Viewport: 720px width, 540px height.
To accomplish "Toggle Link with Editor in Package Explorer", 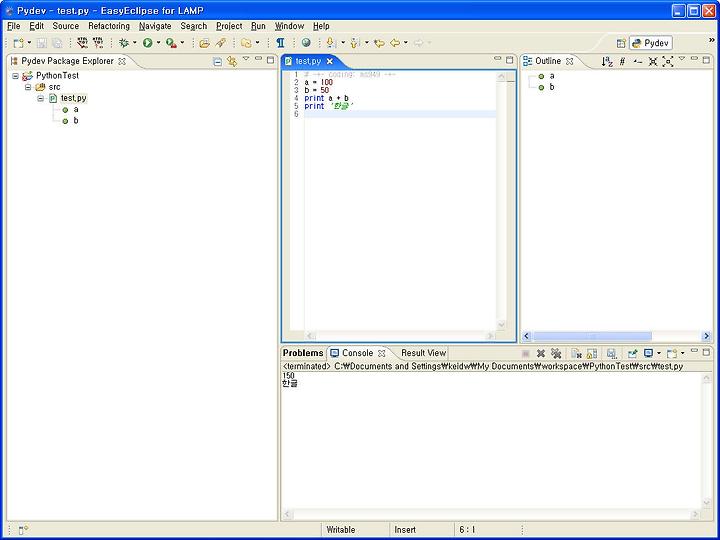I will pos(232,62).
